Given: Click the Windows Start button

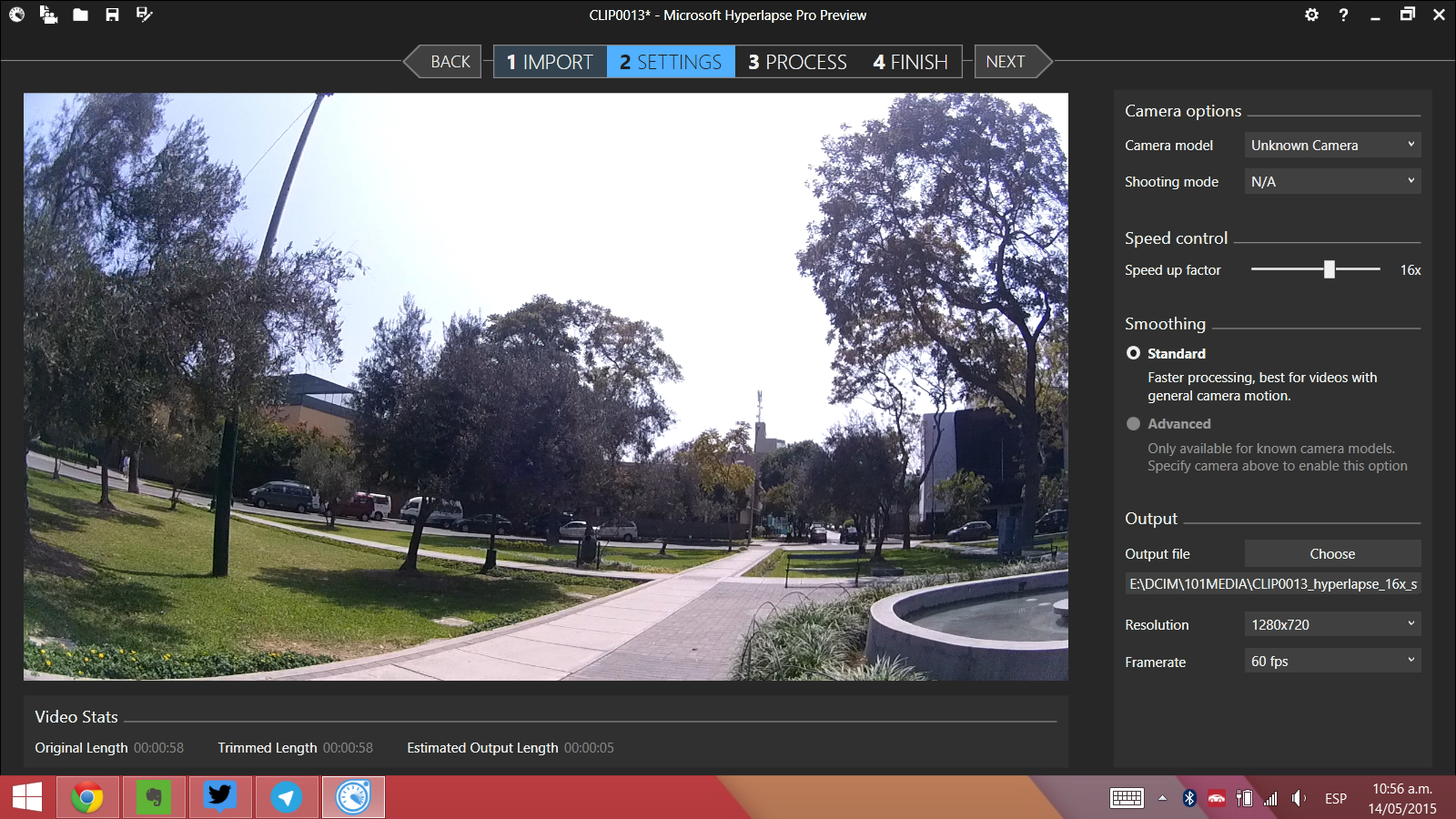Looking at the screenshot, I should pyautogui.click(x=27, y=798).
